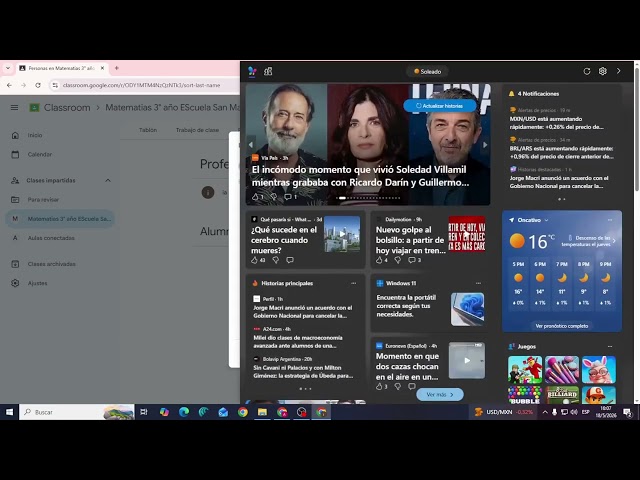Open 'Milei dio clases de macroeconomía' story

click(298, 342)
